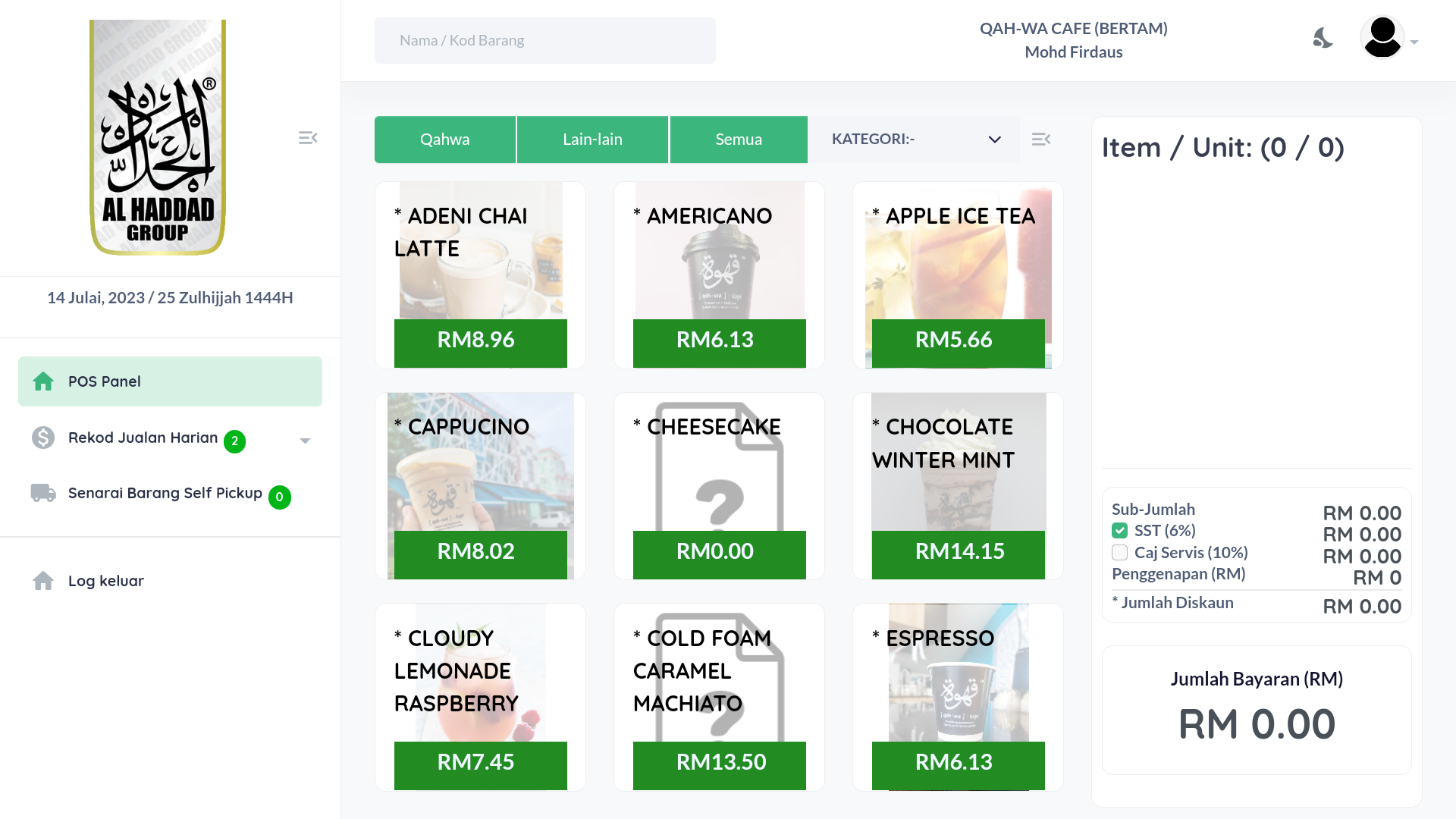Switch to the Lain-lain tab
The image size is (1456, 819).
point(592,140)
